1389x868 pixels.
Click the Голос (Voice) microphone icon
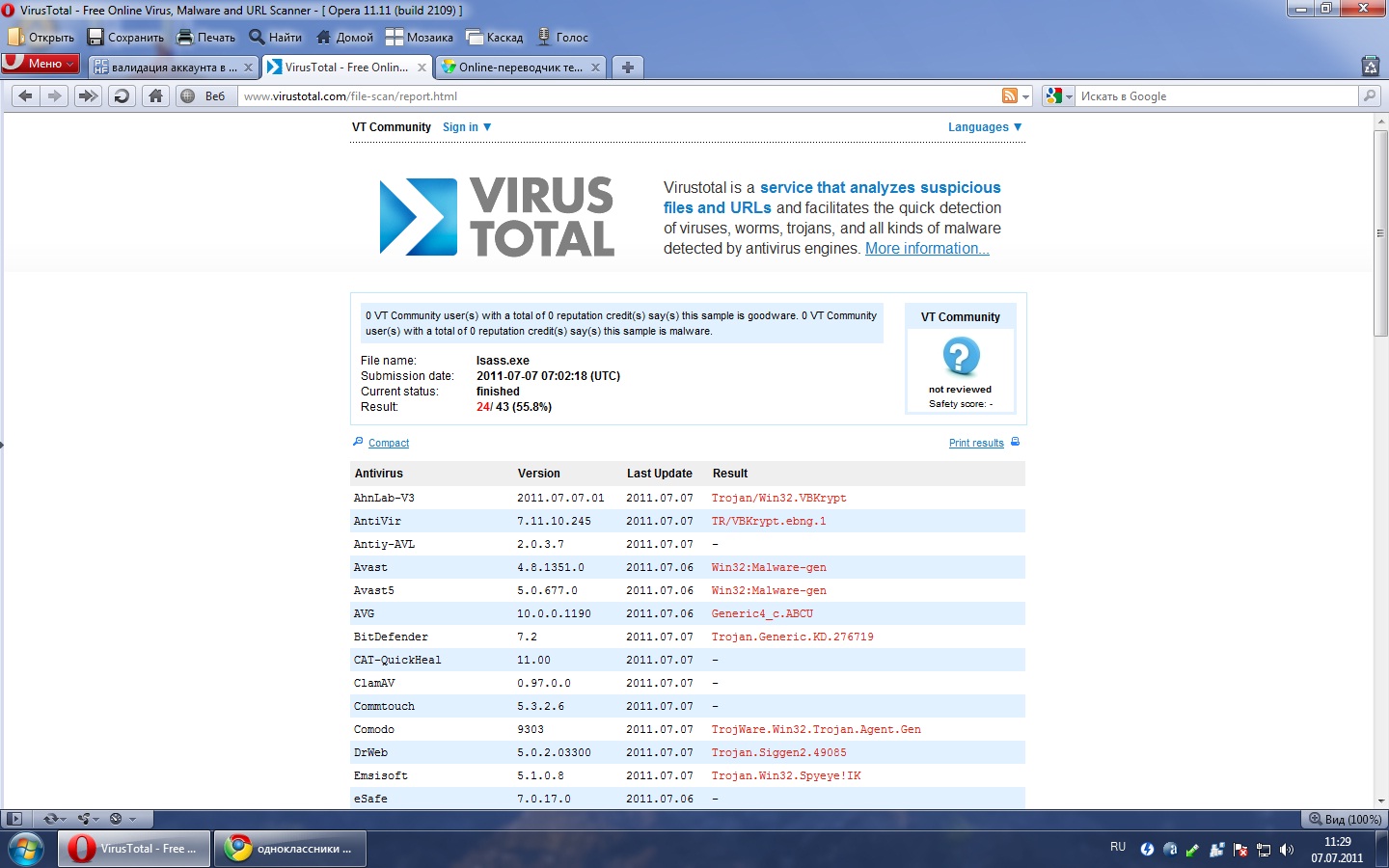tap(544, 37)
